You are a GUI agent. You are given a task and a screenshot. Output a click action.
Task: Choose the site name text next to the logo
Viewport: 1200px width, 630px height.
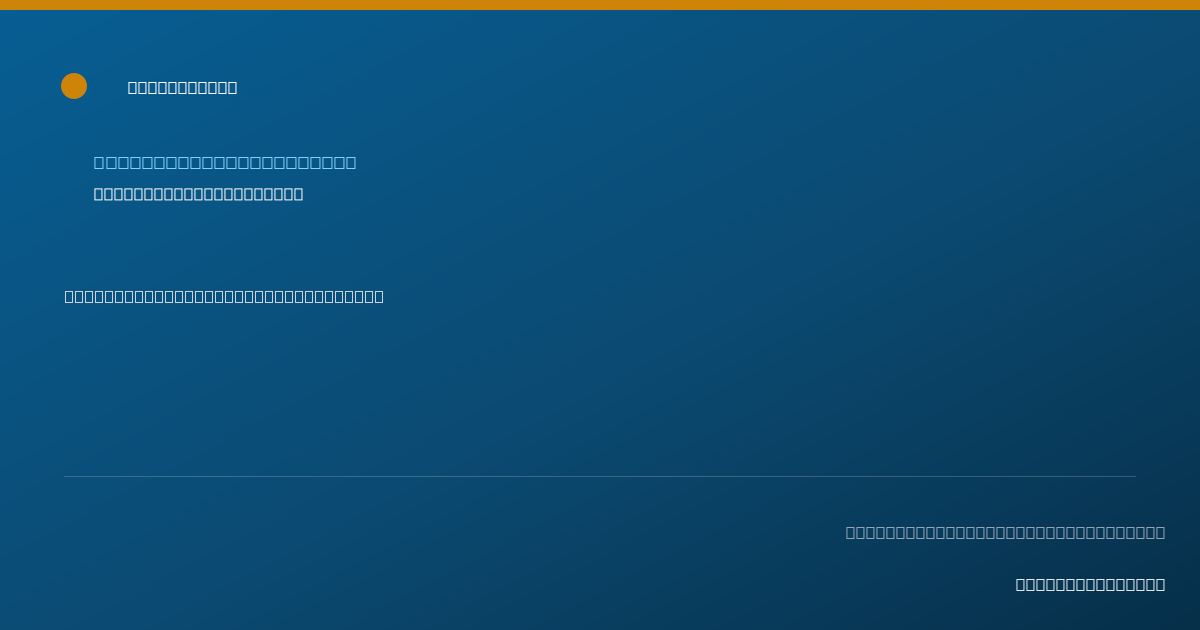coord(183,87)
